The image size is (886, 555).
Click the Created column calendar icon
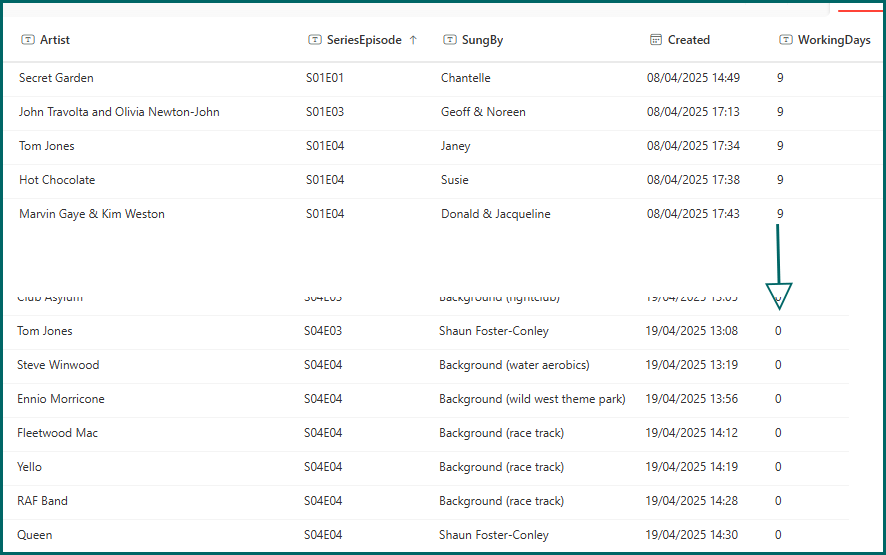pos(655,40)
